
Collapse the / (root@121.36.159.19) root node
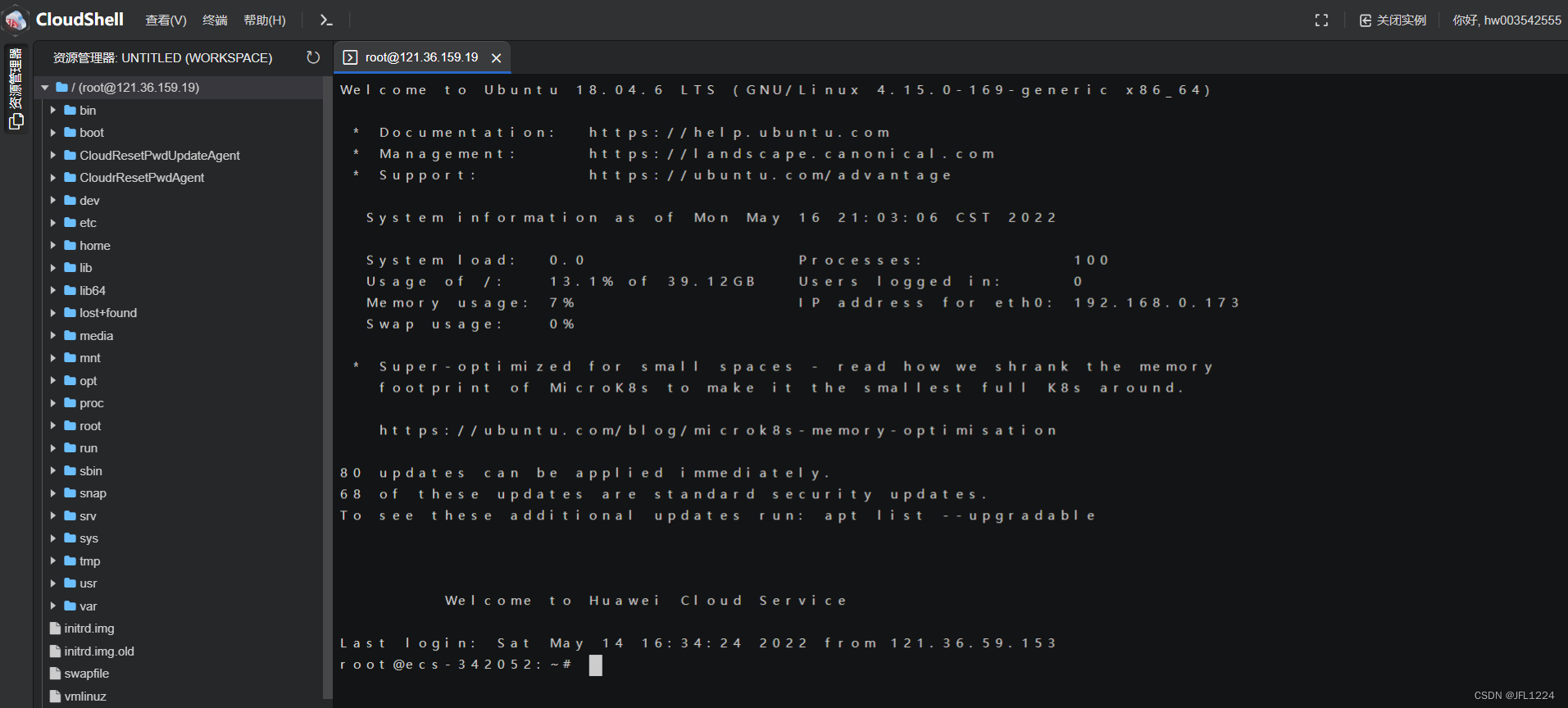tap(45, 88)
